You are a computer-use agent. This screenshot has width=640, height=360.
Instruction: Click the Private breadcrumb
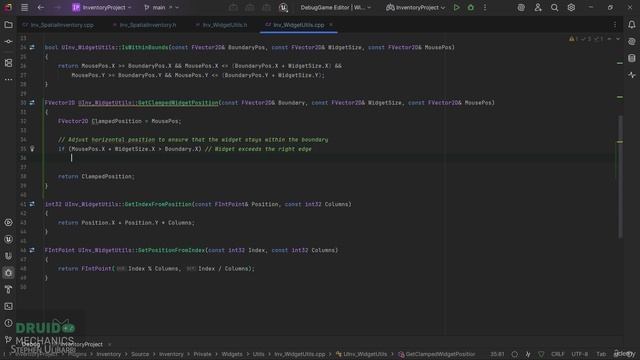202,354
